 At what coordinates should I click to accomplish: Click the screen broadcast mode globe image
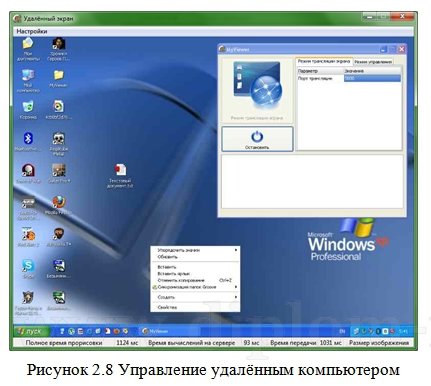[257, 86]
